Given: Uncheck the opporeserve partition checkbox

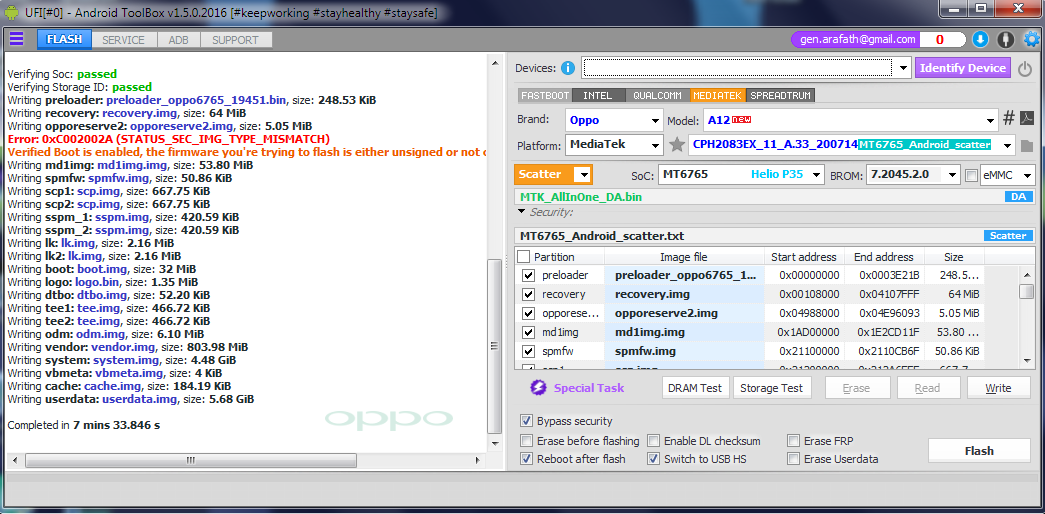Looking at the screenshot, I should 528,313.
